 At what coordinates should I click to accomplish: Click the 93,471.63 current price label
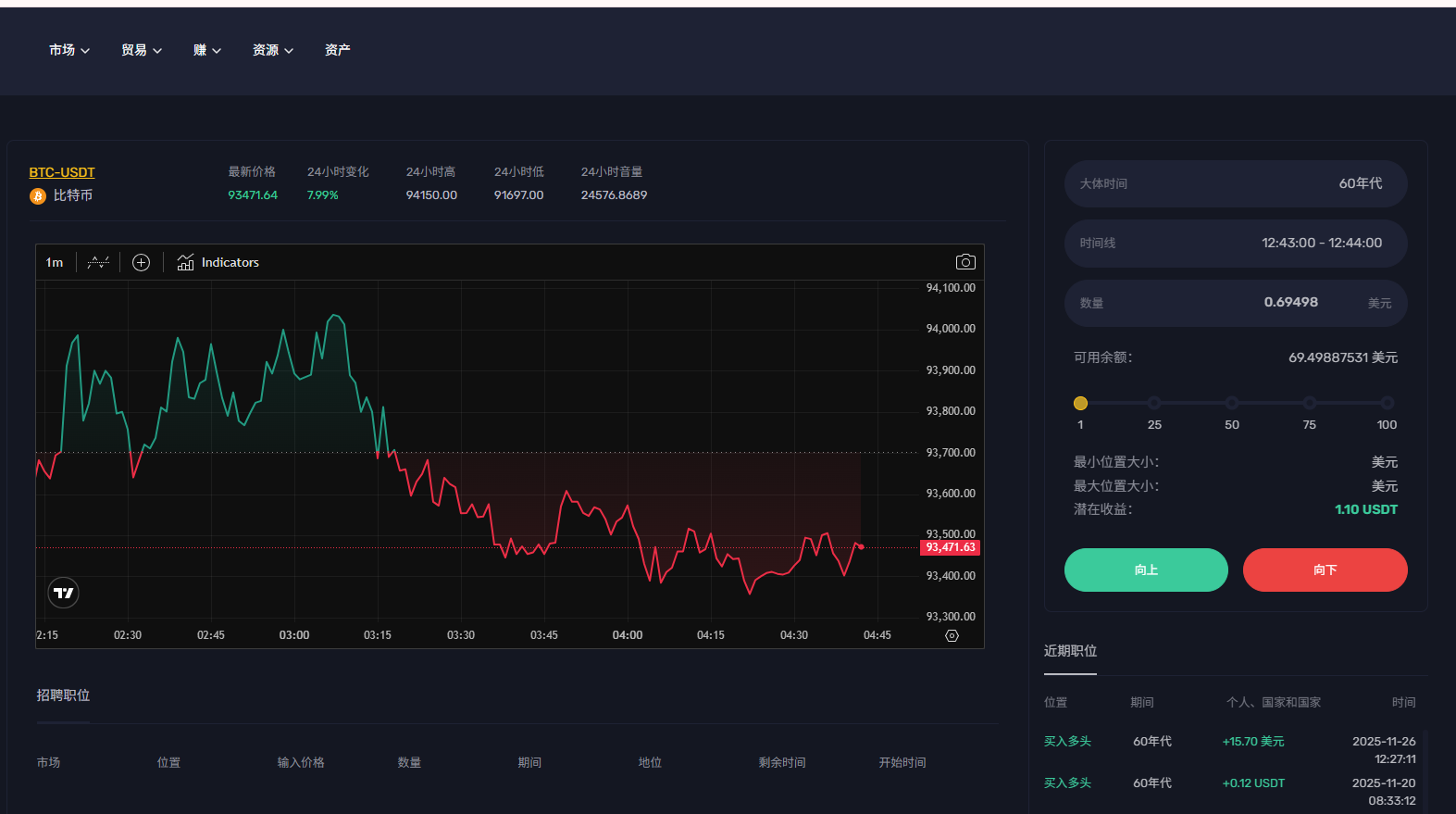951,547
